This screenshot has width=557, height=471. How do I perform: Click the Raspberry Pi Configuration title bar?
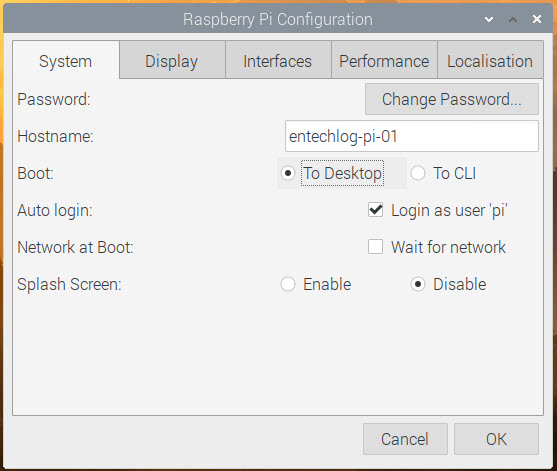point(278,19)
